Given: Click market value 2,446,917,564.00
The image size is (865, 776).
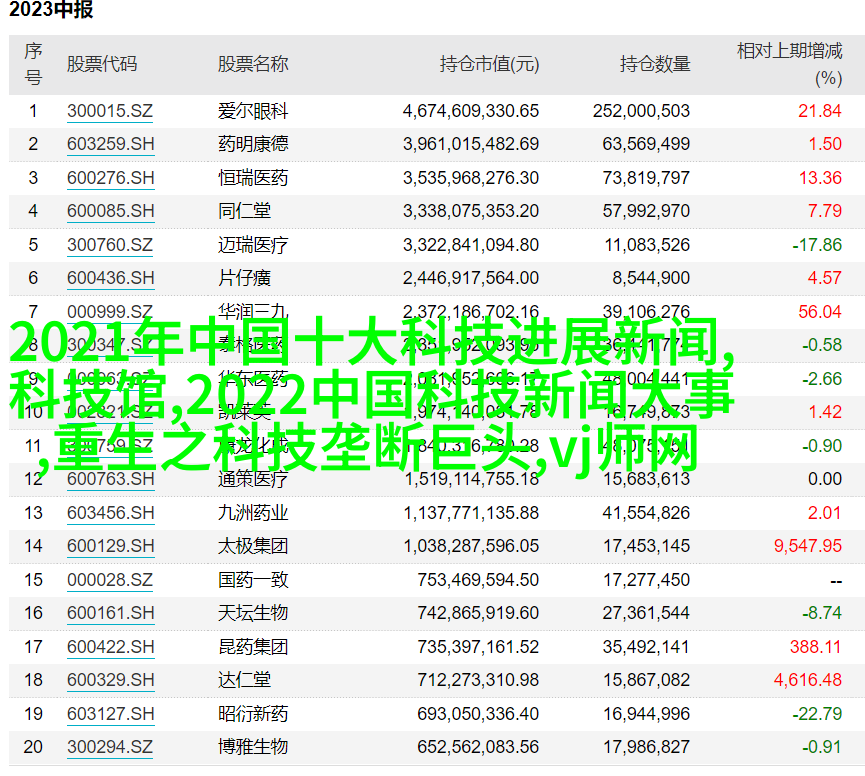Looking at the screenshot, I should pos(471,277).
